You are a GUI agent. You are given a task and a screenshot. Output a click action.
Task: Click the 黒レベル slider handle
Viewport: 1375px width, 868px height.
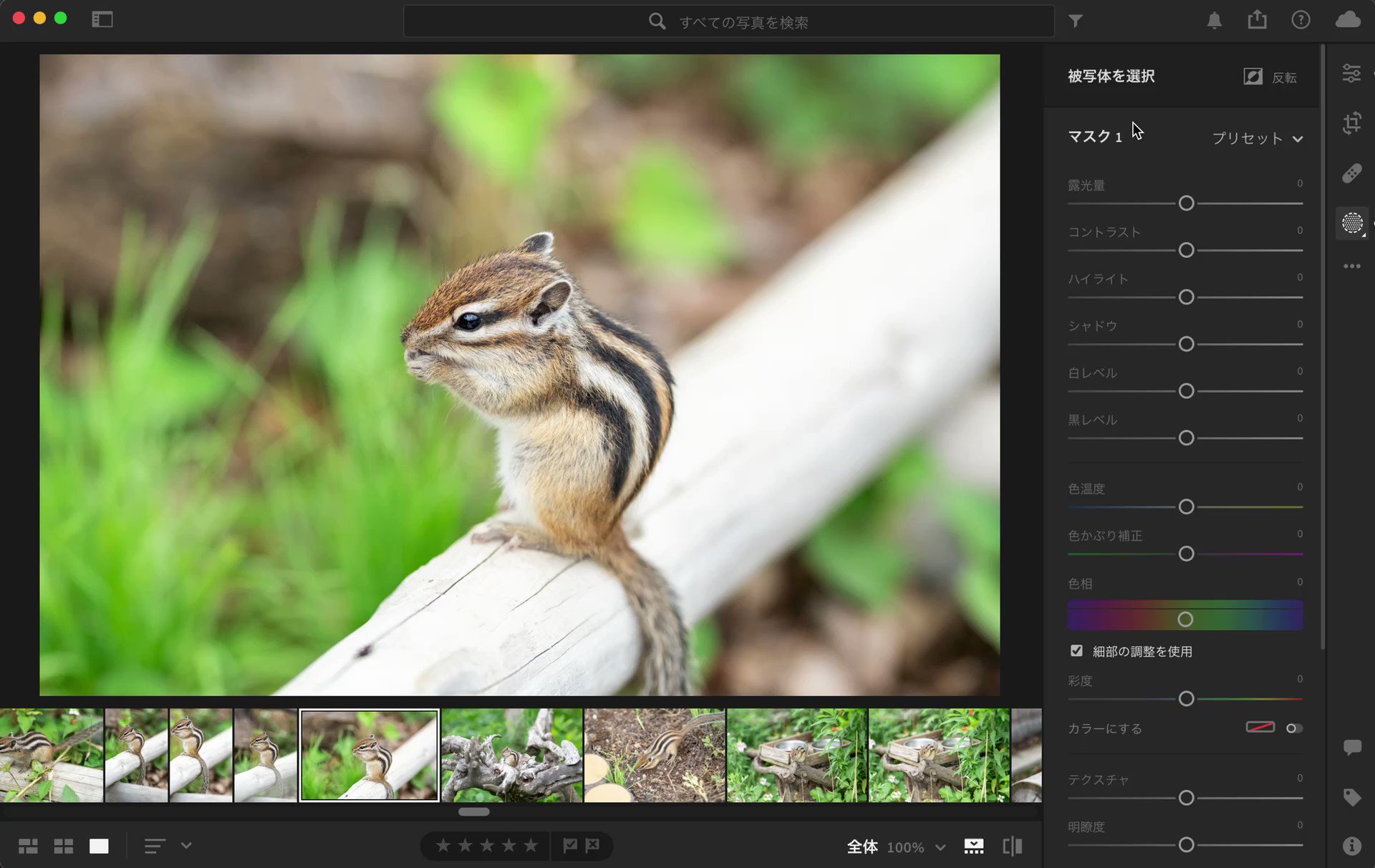tap(1186, 438)
